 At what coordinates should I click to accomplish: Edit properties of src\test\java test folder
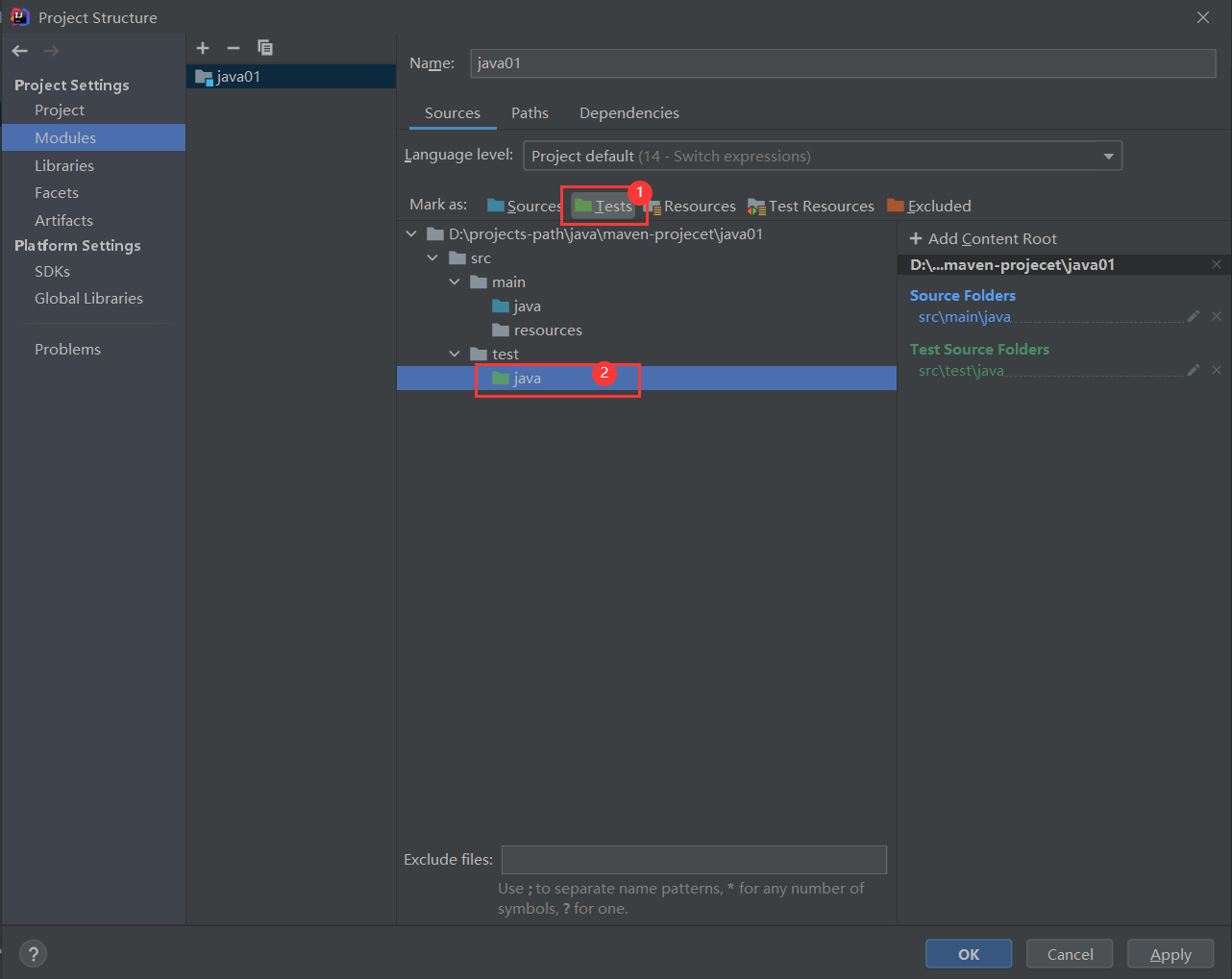pos(1194,370)
